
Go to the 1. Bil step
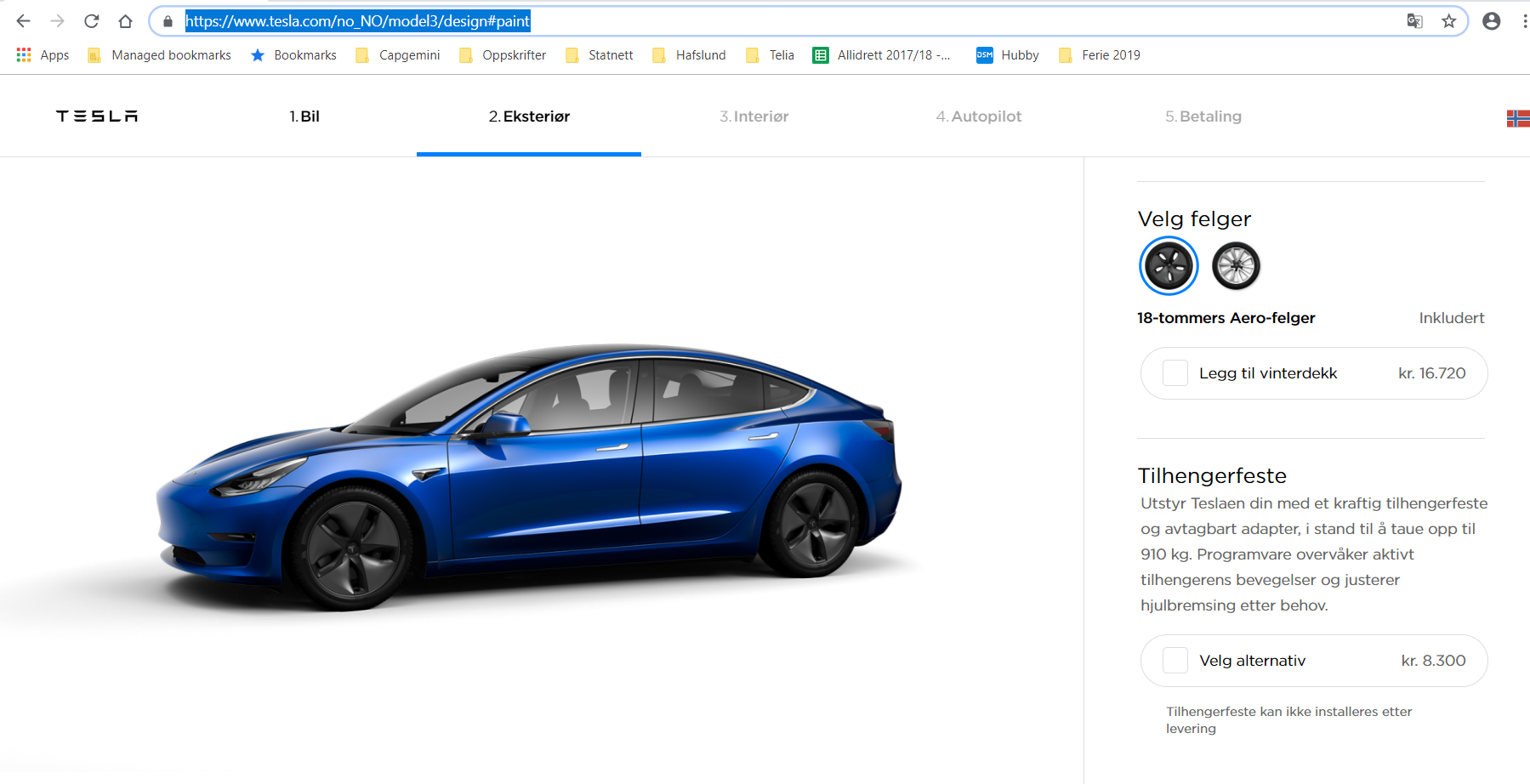pos(304,116)
